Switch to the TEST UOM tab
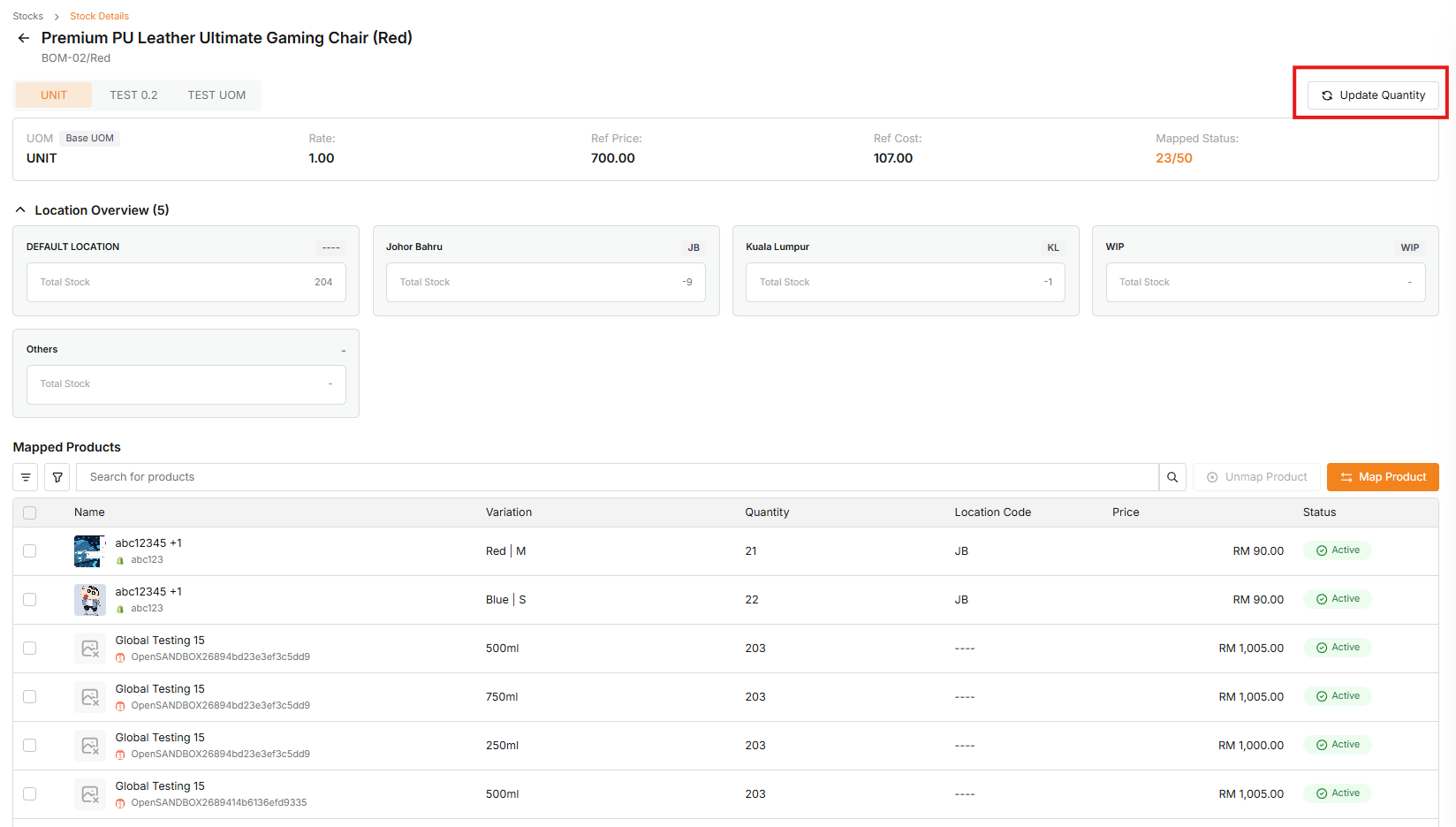The width and height of the screenshot is (1456, 827). tap(216, 95)
